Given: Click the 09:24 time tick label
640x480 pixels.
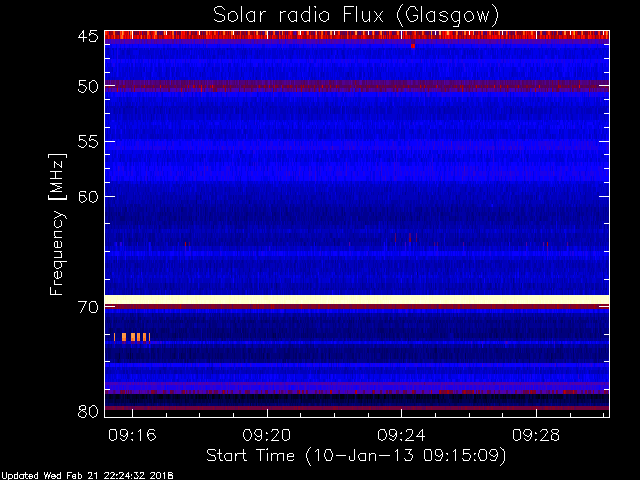Looking at the screenshot, I should point(401,435).
